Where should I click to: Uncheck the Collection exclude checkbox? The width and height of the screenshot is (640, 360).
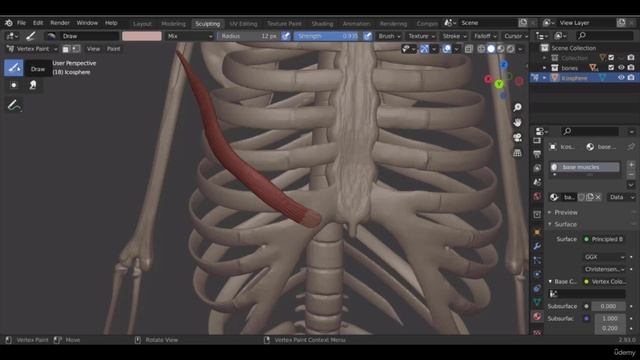(x=611, y=58)
